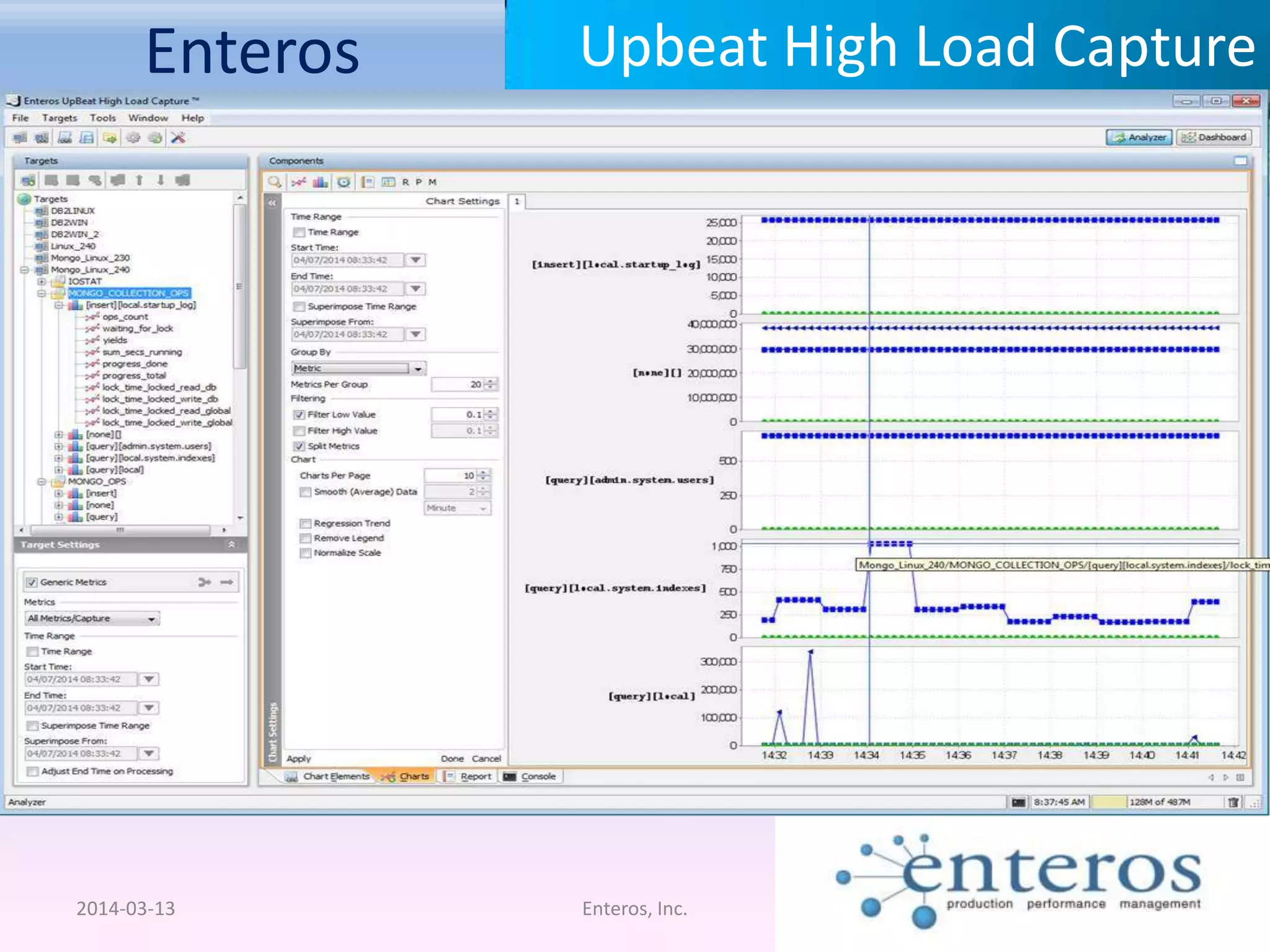The width and height of the screenshot is (1270, 952).
Task: Open the Tools menu
Action: point(103,118)
